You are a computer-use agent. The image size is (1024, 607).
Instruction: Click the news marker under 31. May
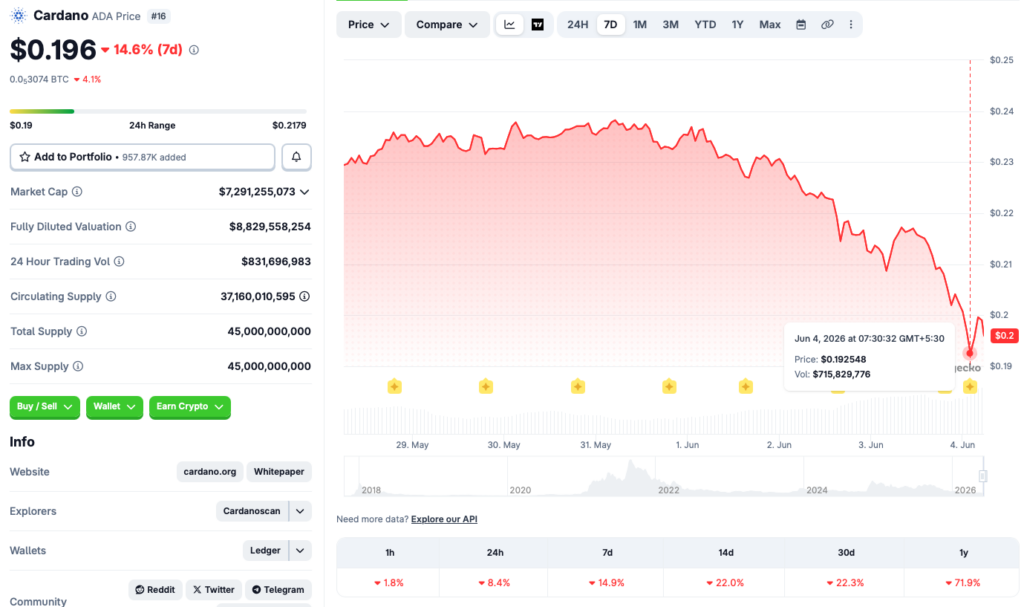[x=578, y=387]
